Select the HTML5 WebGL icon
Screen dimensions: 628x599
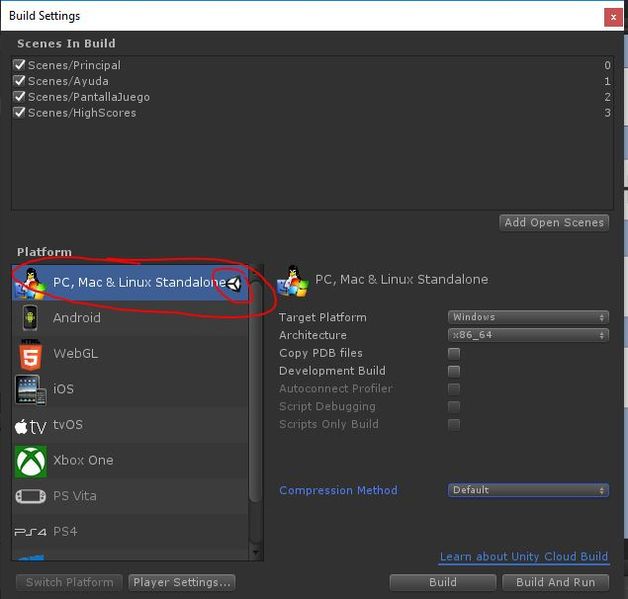tap(30, 354)
